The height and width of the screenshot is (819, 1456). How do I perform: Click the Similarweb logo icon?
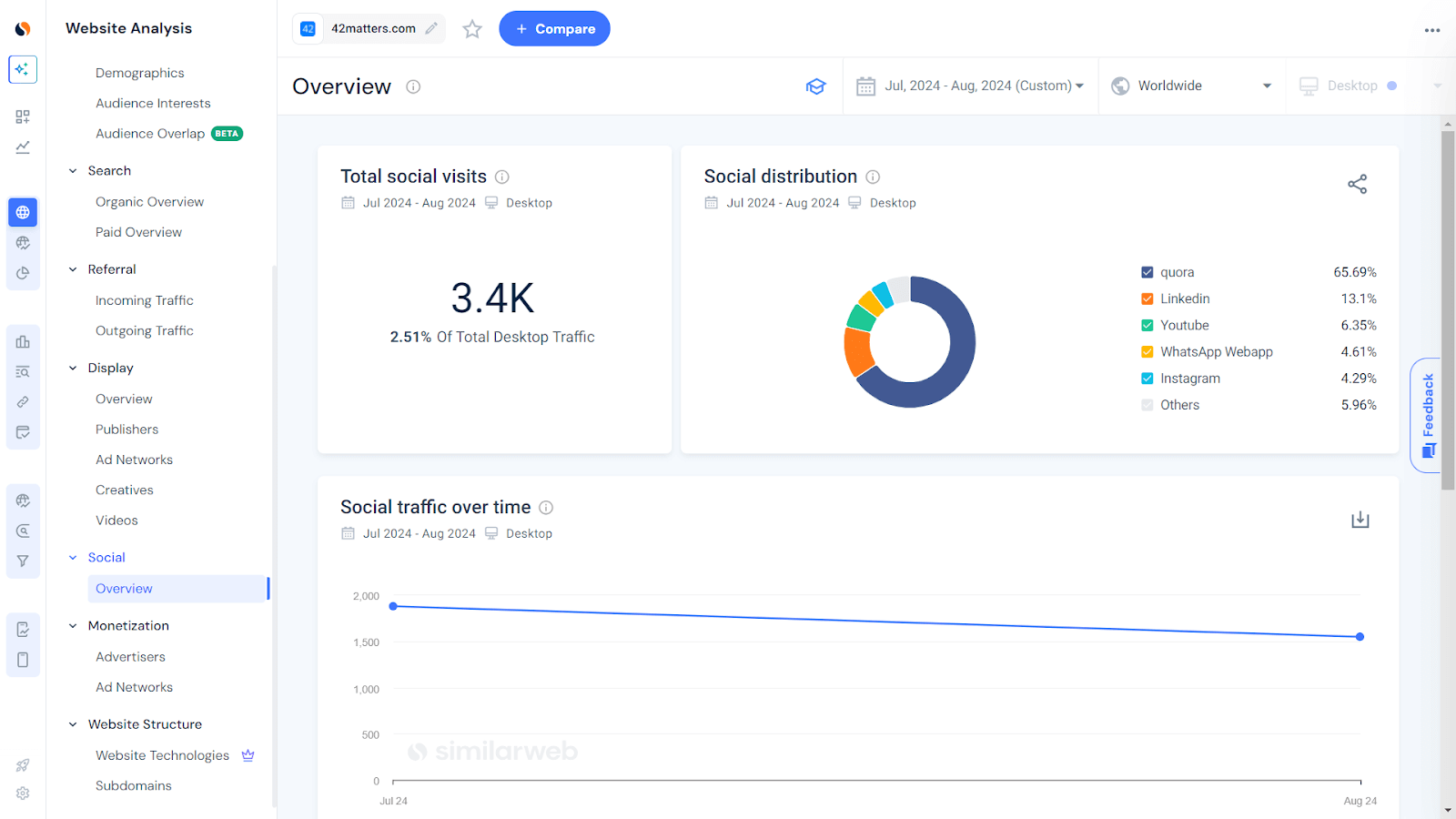coord(23,29)
